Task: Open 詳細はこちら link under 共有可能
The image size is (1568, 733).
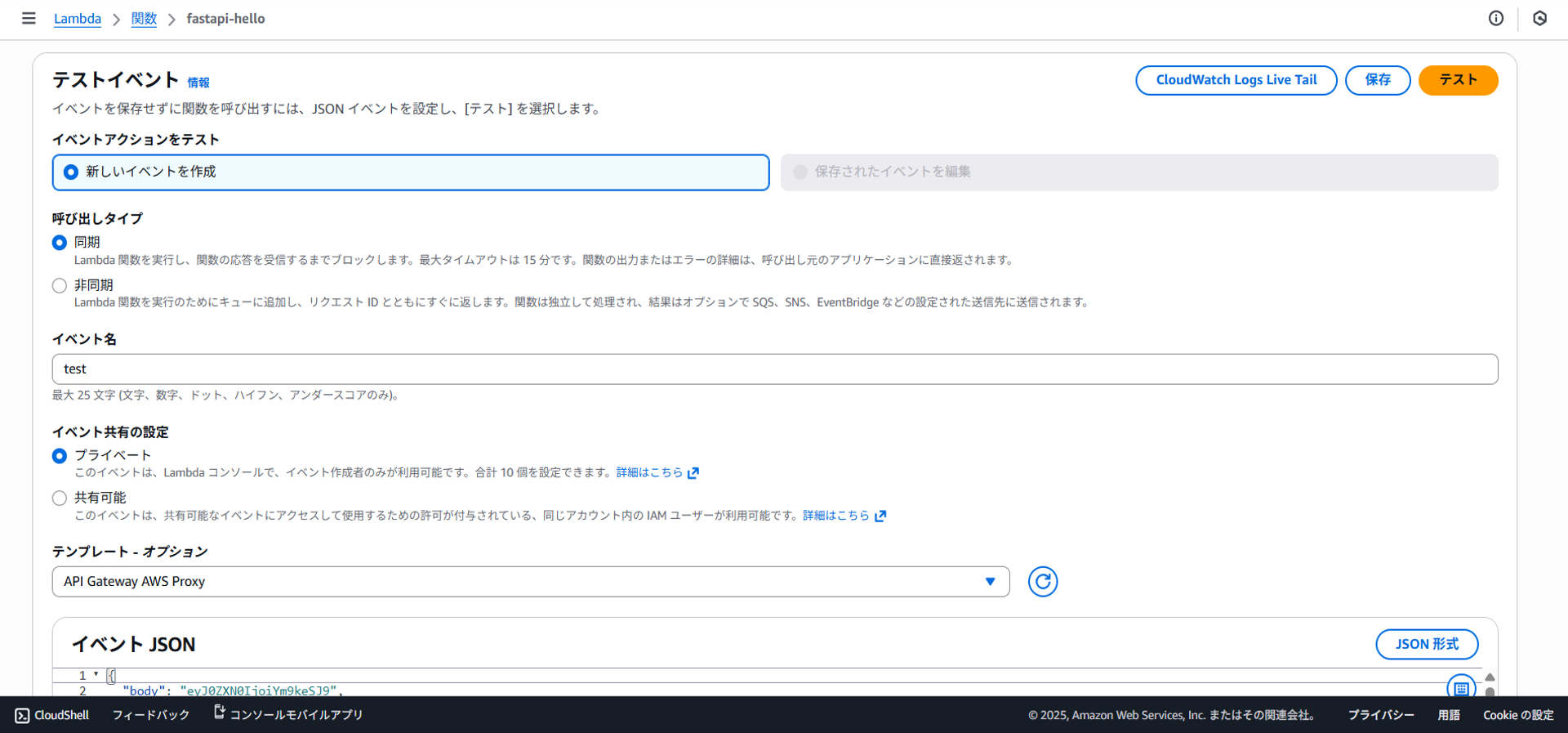Action: [836, 516]
